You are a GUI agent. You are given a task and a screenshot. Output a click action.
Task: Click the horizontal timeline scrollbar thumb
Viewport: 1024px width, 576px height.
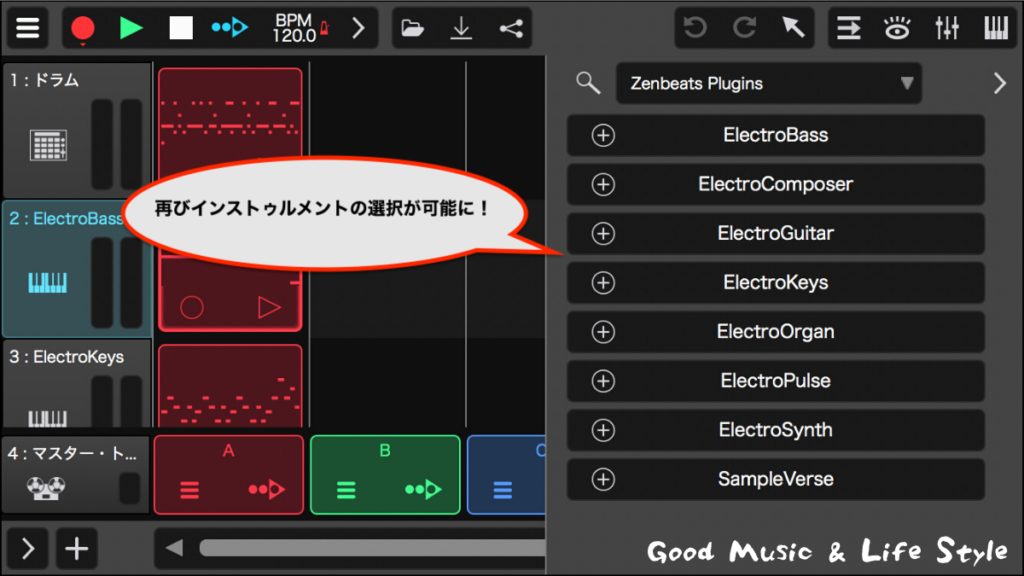(x=372, y=548)
